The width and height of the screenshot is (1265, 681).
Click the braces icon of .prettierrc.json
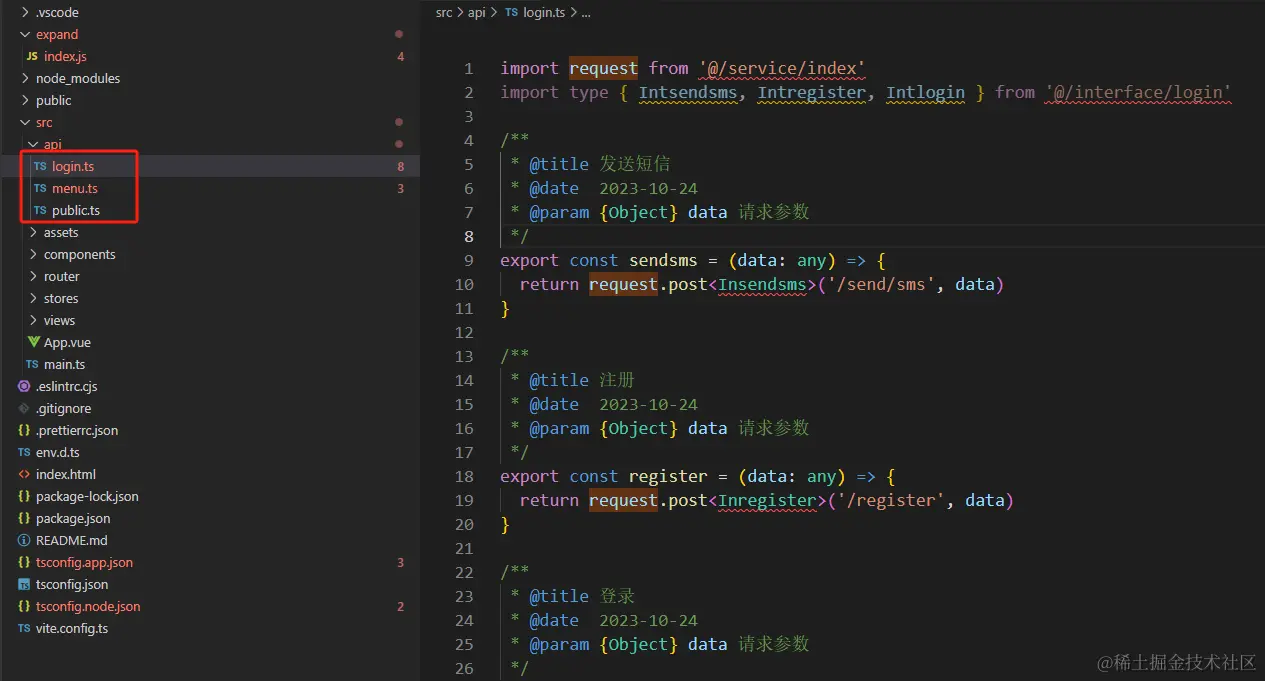24,431
